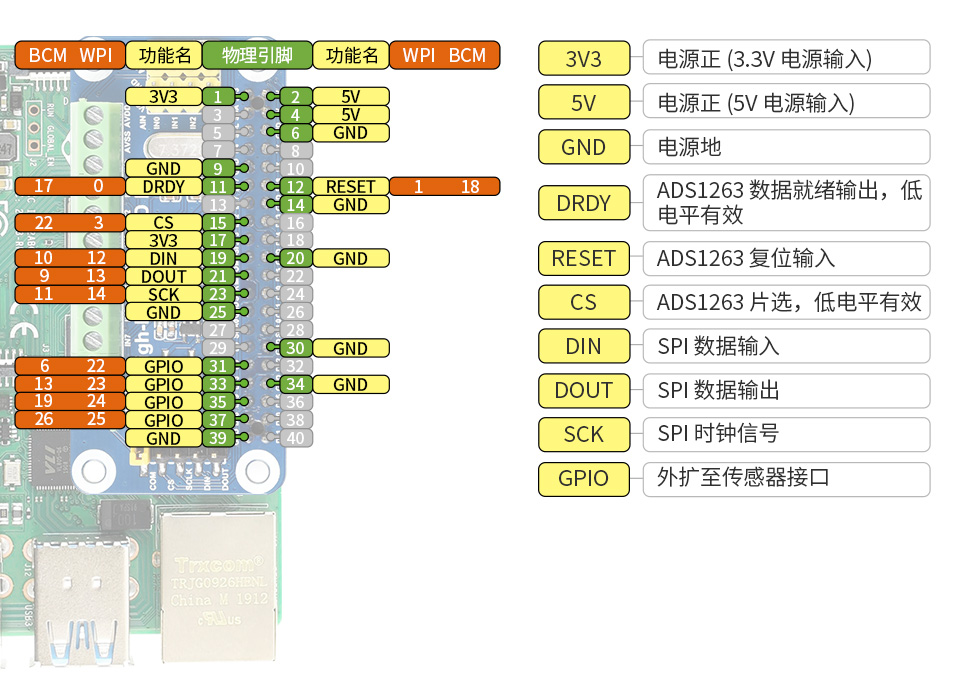Click the right-side 功能名 column header
Image resolution: width=960 pixels, height=686 pixels.
[350, 55]
